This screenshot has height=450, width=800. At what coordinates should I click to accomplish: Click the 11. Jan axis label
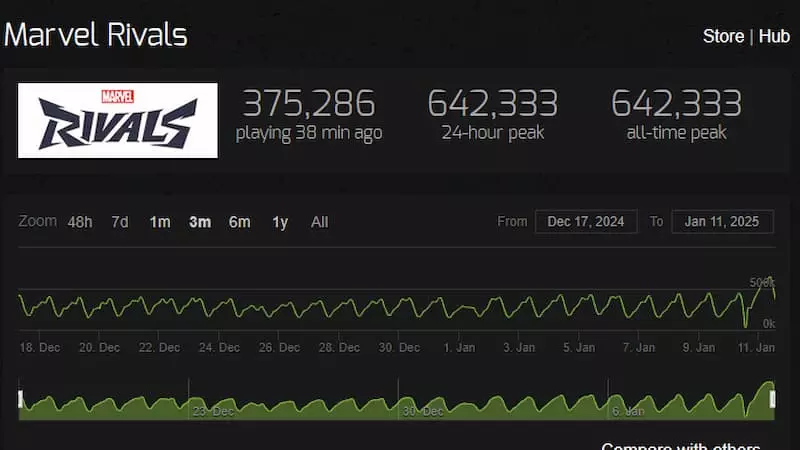pyautogui.click(x=756, y=347)
